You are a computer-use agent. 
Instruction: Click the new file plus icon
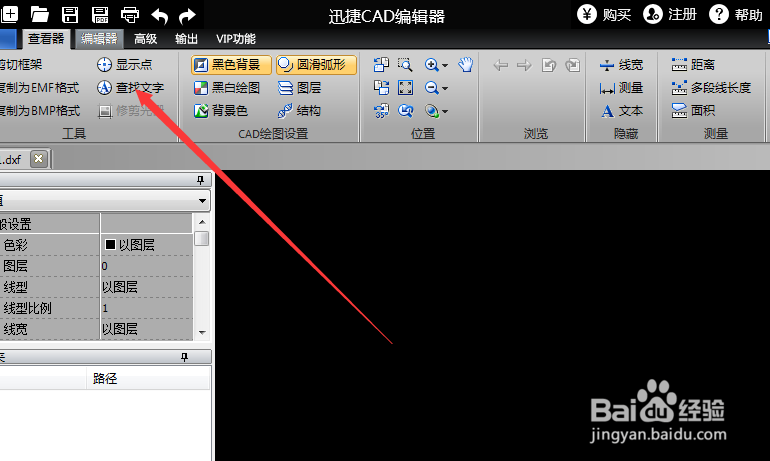[x=9, y=15]
